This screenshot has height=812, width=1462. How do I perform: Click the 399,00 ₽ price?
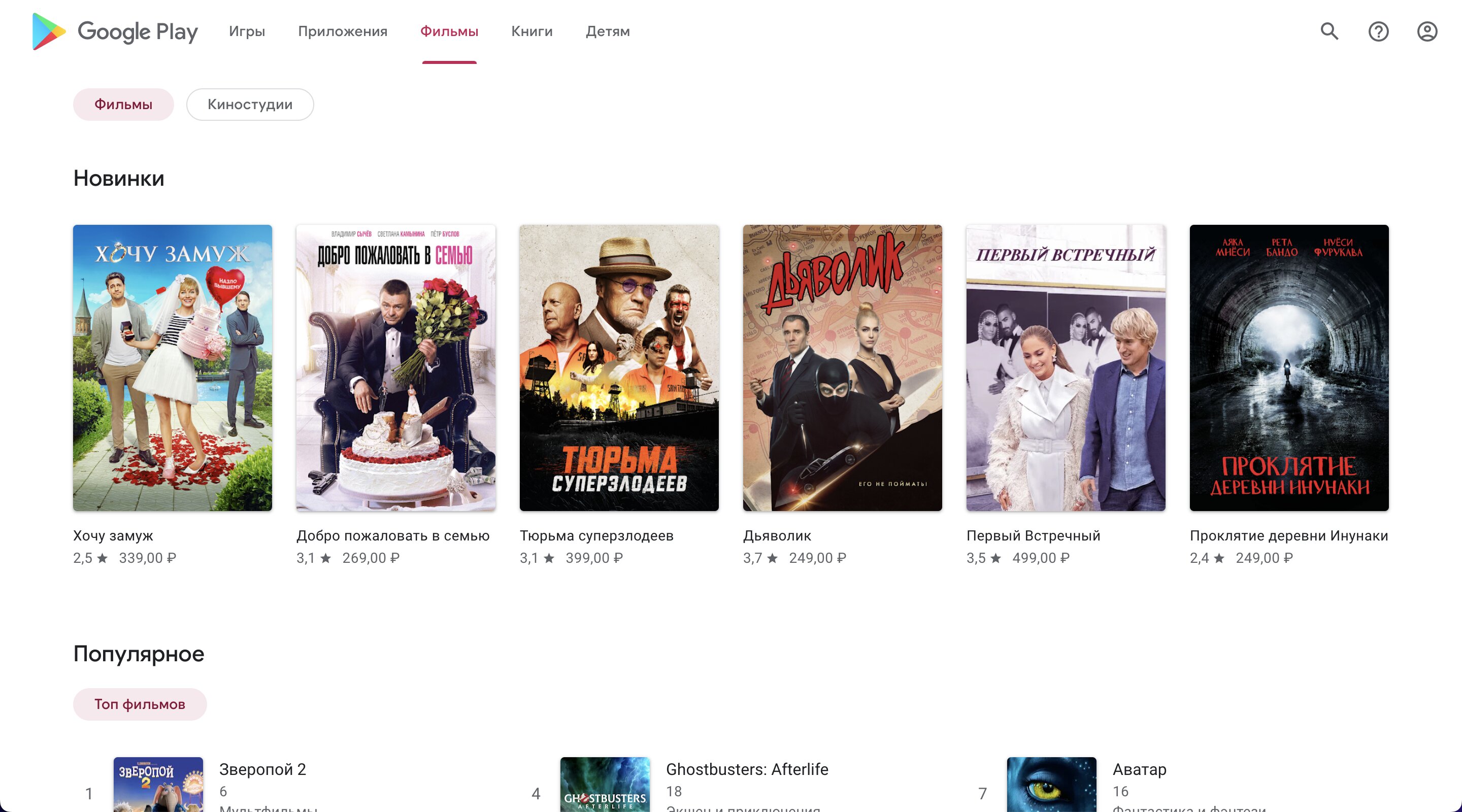(594, 558)
